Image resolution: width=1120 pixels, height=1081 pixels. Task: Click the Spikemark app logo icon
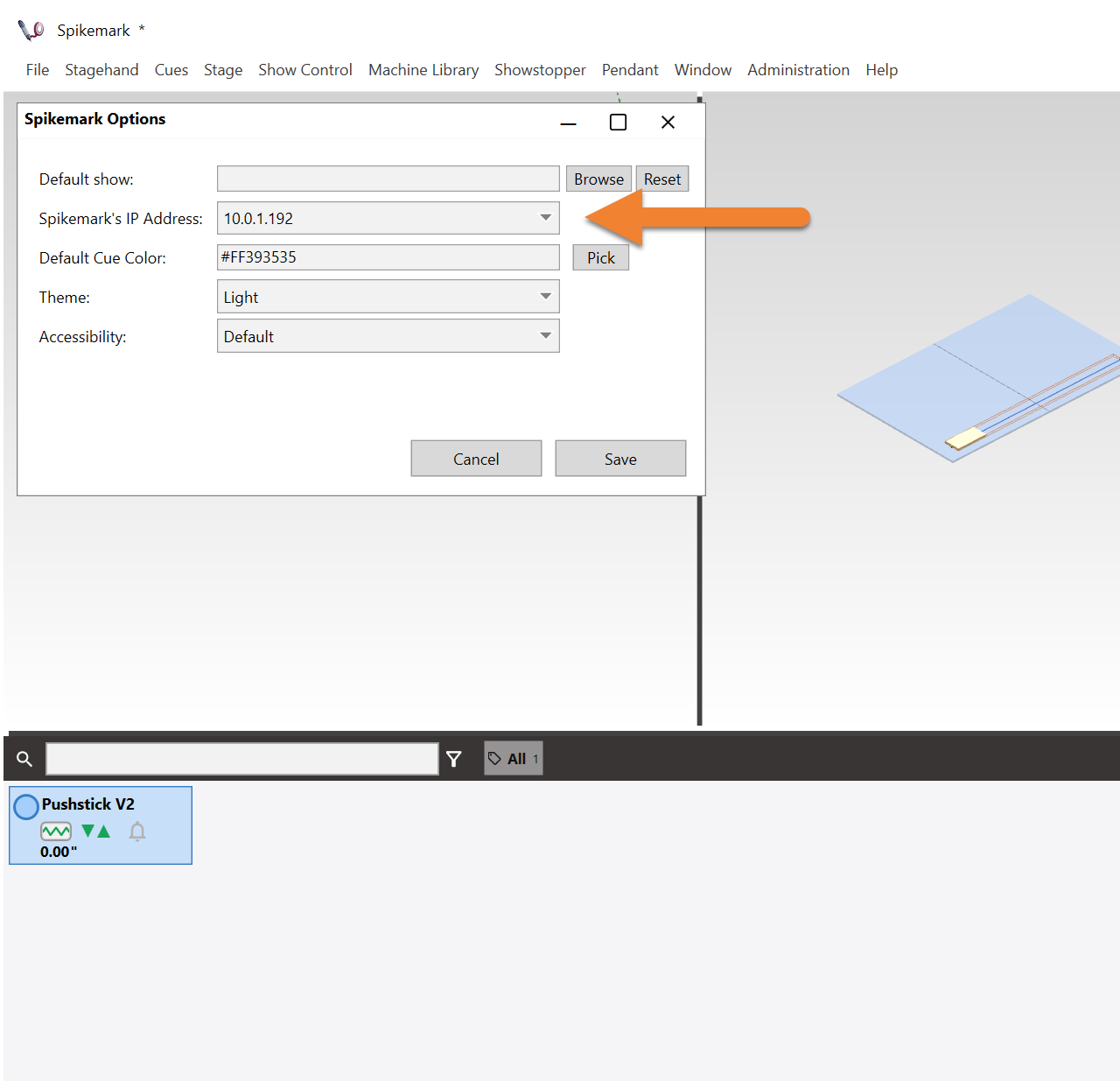coord(31,31)
